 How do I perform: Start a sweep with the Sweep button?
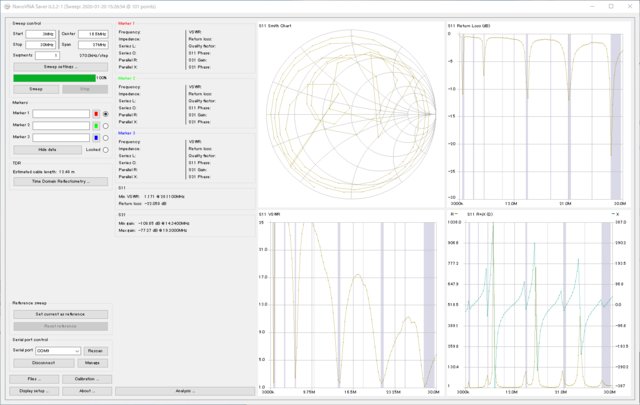tap(36, 89)
